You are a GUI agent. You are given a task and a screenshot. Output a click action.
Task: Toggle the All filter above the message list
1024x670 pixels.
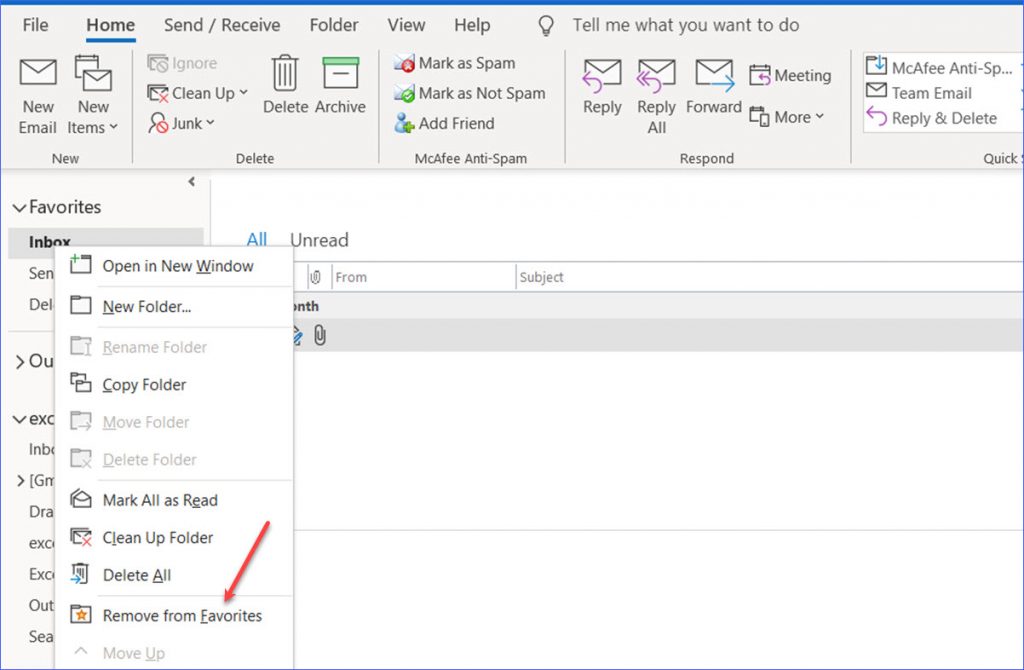point(257,240)
